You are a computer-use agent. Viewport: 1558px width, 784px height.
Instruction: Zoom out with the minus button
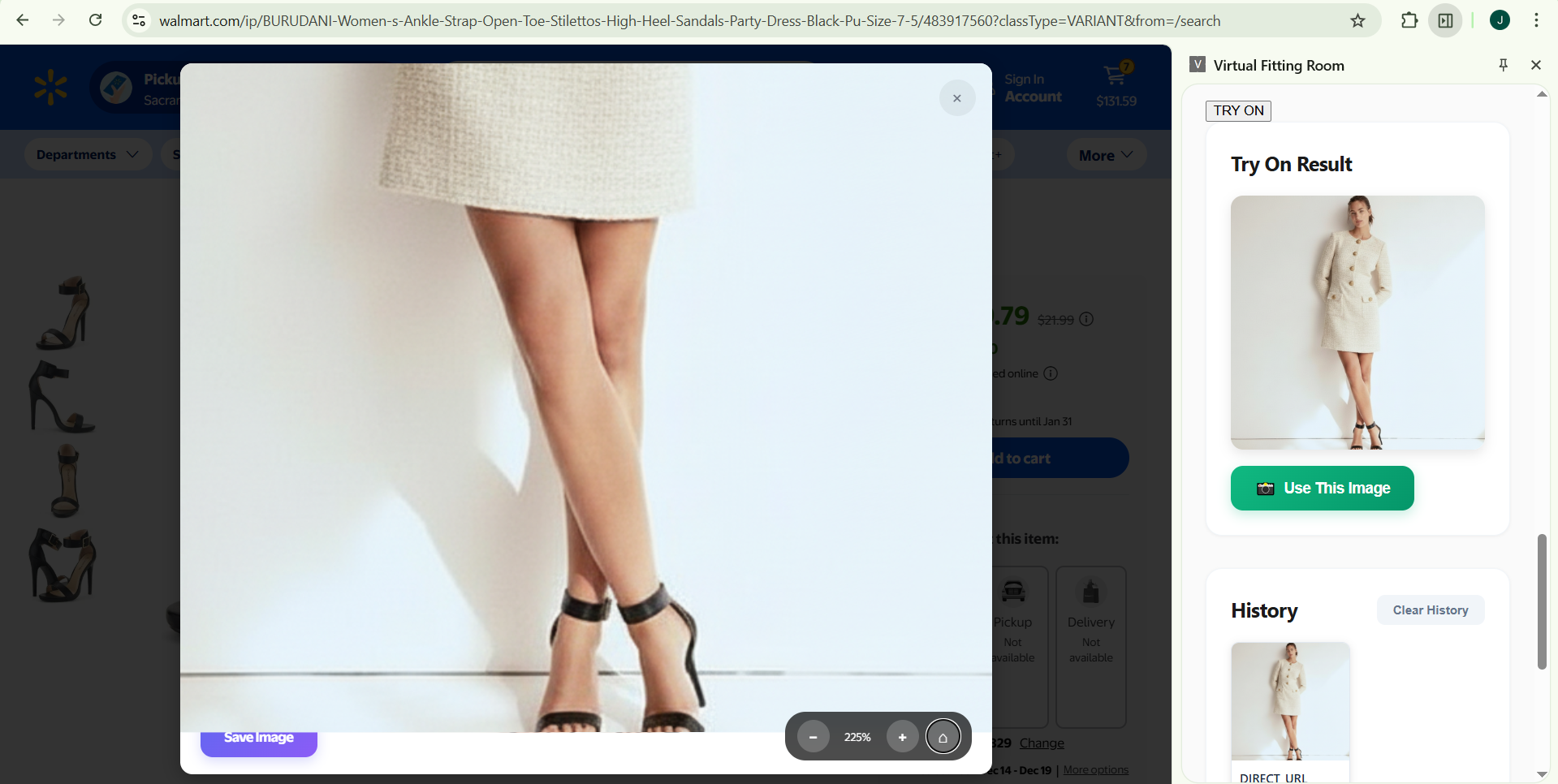pos(813,737)
